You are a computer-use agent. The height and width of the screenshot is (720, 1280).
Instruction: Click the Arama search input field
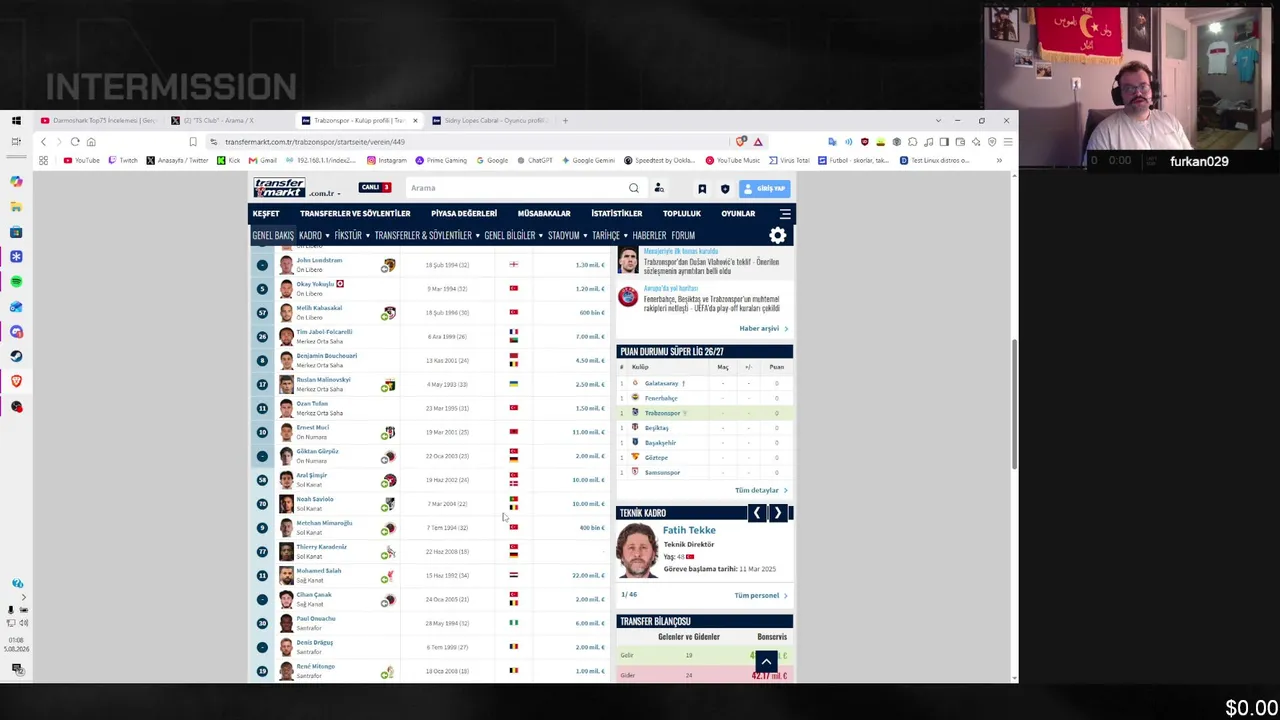pyautogui.click(x=515, y=188)
